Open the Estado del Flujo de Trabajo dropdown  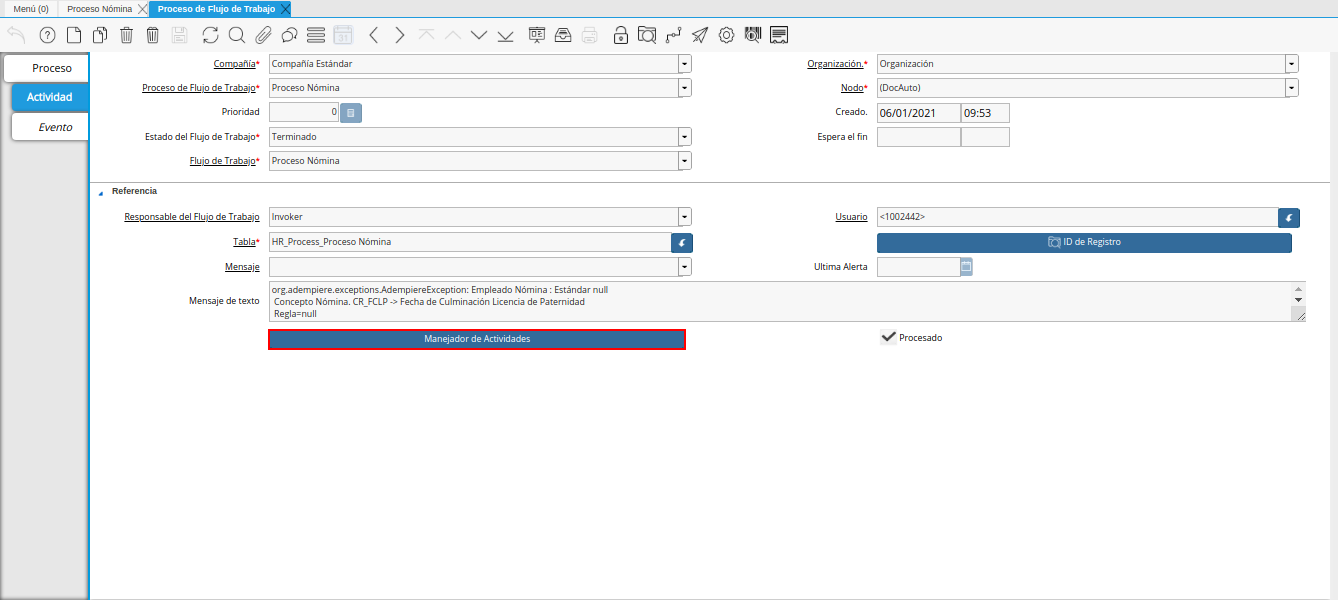point(684,137)
